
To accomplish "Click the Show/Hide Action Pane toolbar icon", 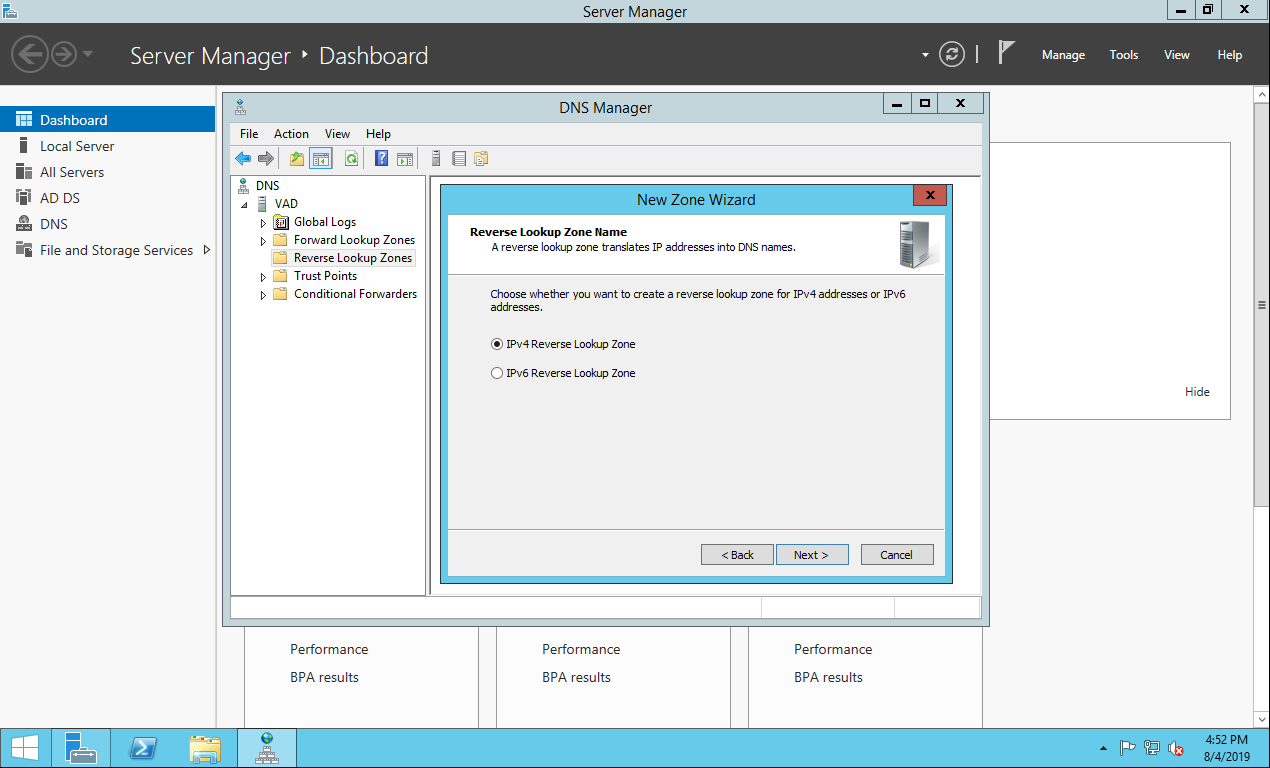I will [405, 158].
